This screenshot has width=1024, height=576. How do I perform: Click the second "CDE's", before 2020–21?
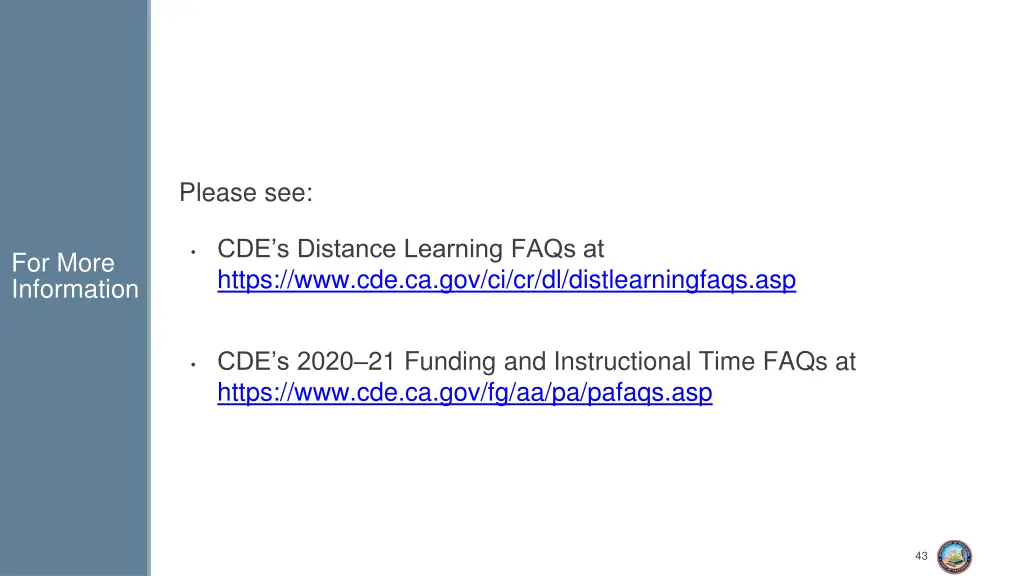253,361
